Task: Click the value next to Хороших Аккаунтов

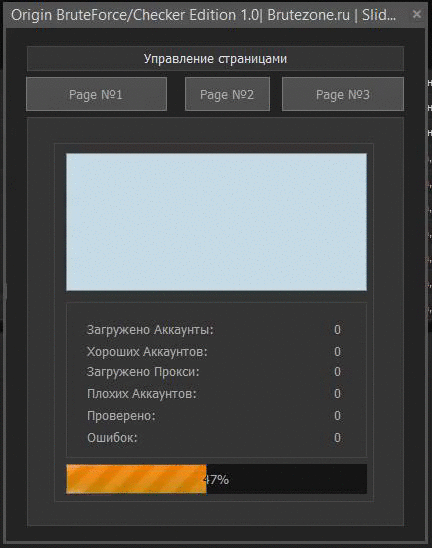Action: click(337, 352)
